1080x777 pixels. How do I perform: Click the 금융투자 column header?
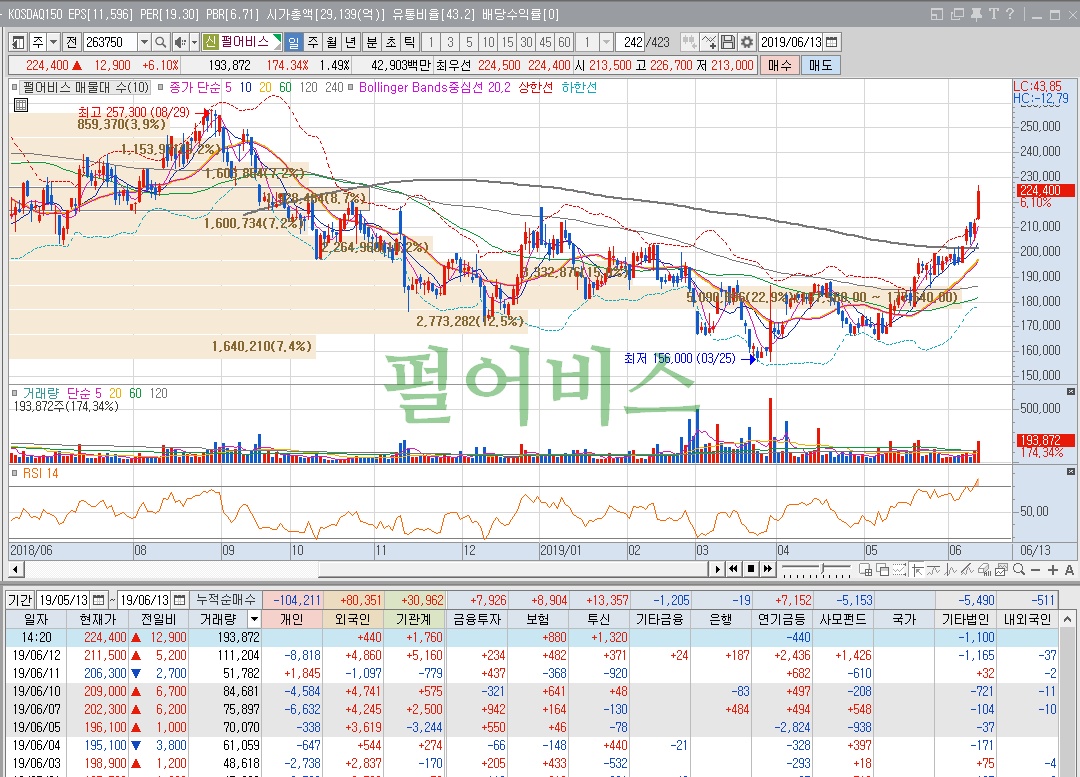(477, 619)
